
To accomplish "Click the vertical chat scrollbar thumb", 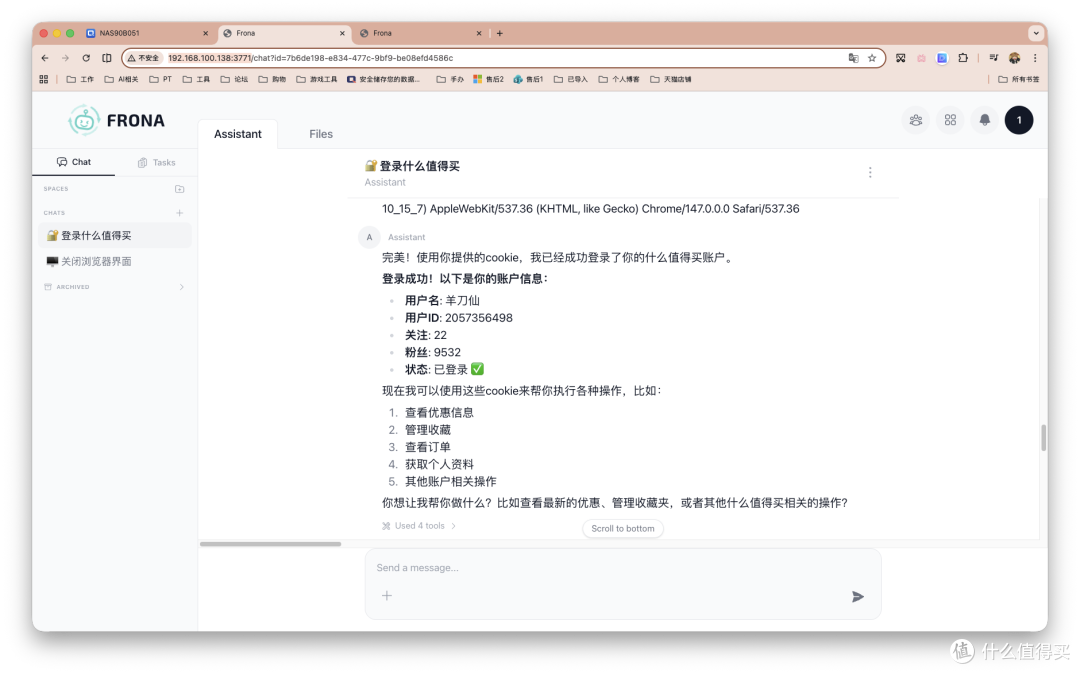I will (1043, 438).
